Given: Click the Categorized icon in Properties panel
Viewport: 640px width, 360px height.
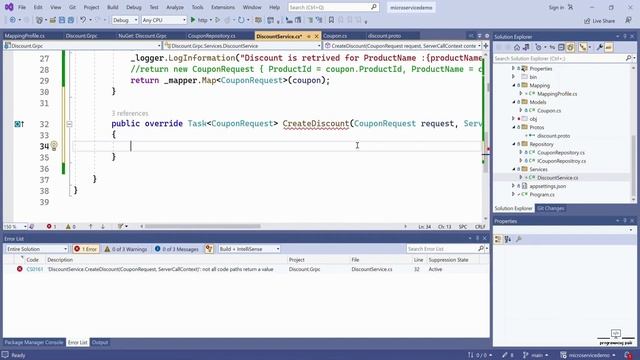Looking at the screenshot, I should point(498,239).
